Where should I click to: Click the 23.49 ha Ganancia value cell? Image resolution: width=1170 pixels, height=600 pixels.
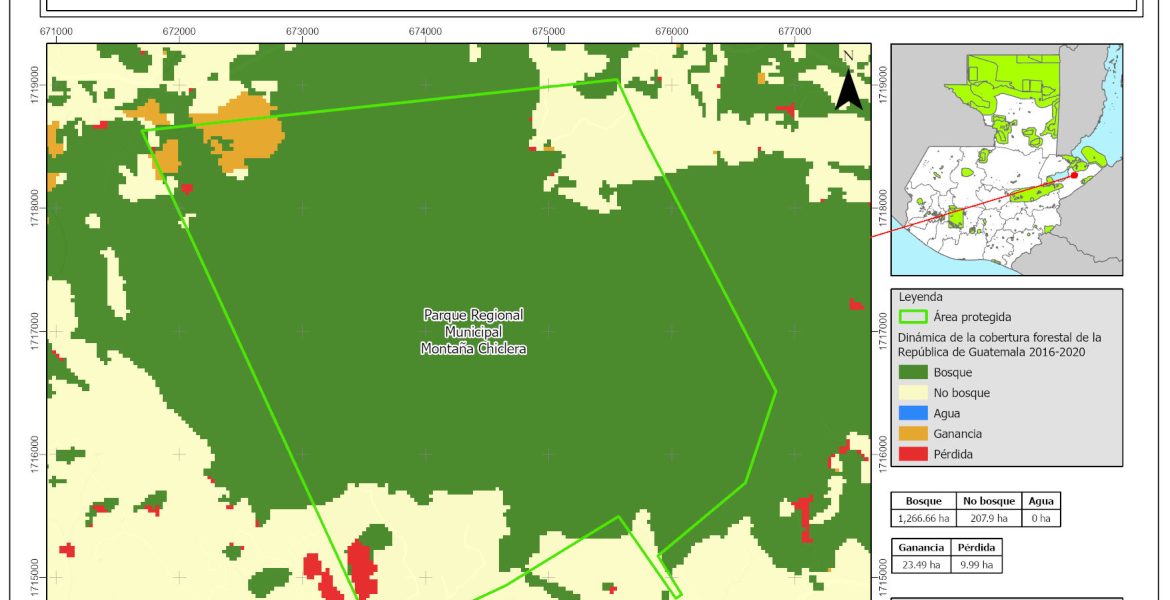pos(920,564)
